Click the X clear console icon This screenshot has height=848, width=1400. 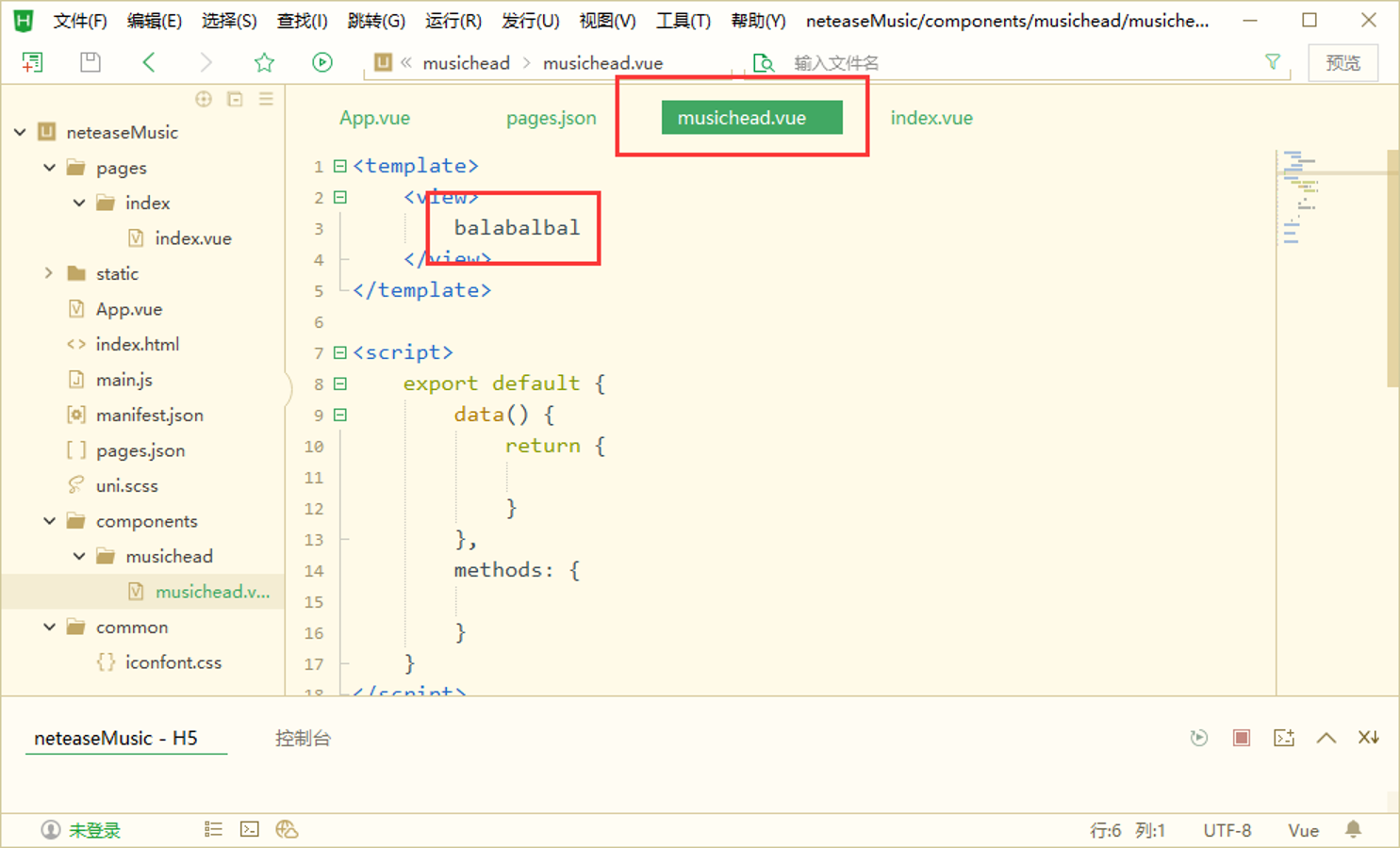1369,738
